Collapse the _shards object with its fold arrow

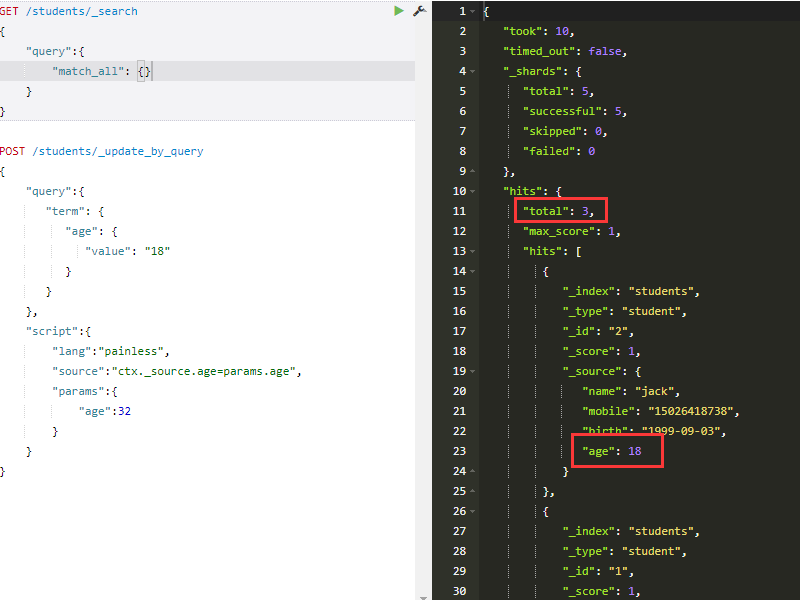pos(470,71)
